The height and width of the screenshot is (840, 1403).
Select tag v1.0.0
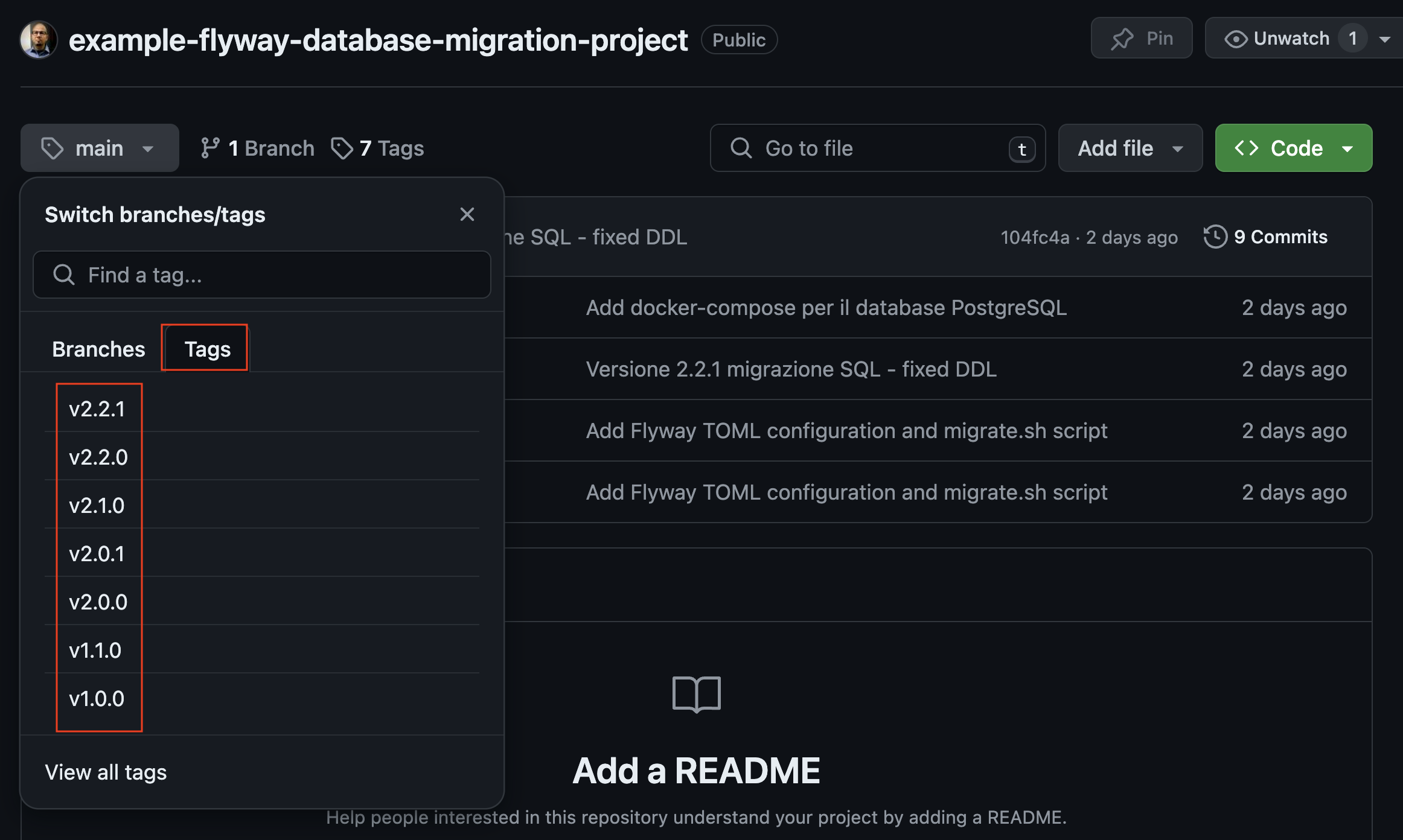pos(261,698)
